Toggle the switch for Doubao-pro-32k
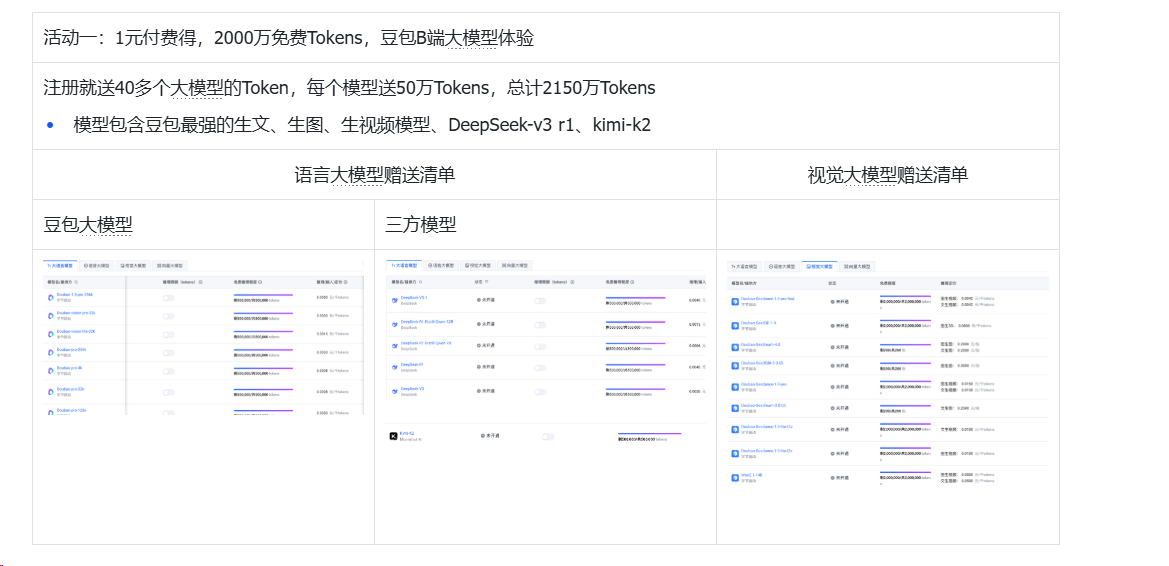The width and height of the screenshot is (1169, 566). coord(168,392)
